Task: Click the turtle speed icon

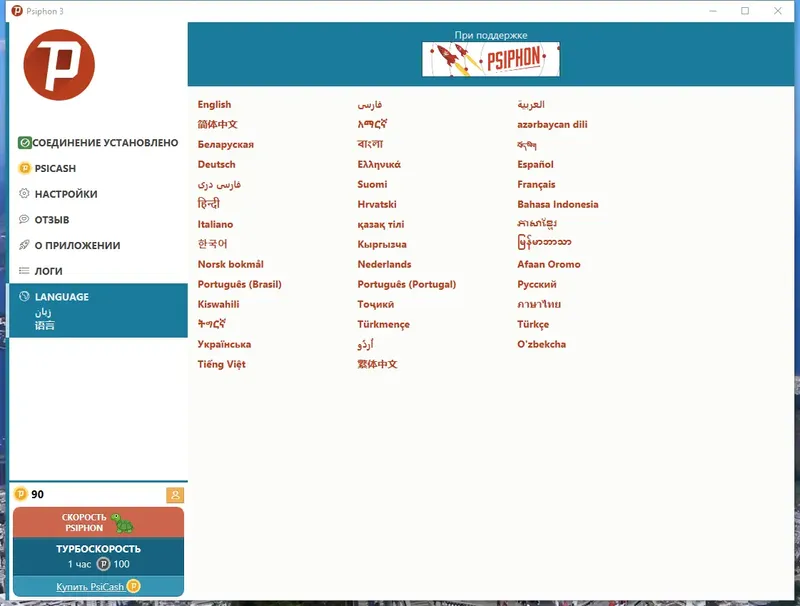Action: point(122,523)
